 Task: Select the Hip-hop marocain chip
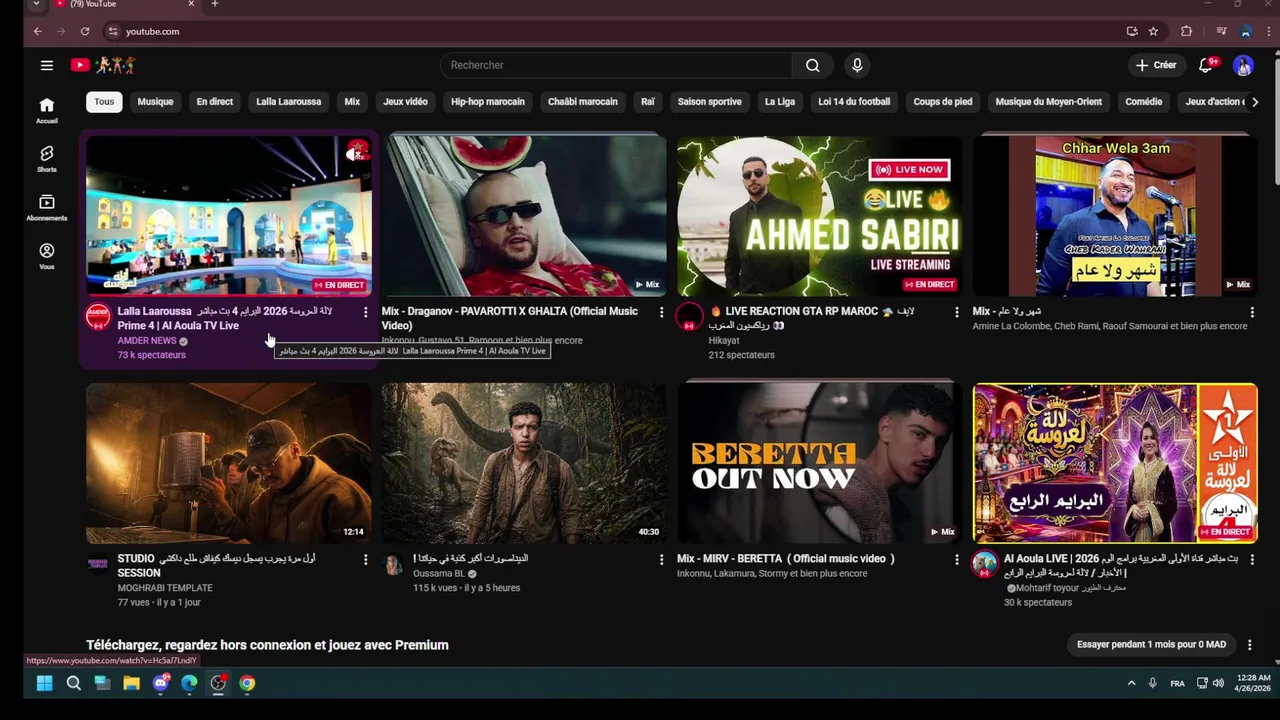tap(487, 102)
